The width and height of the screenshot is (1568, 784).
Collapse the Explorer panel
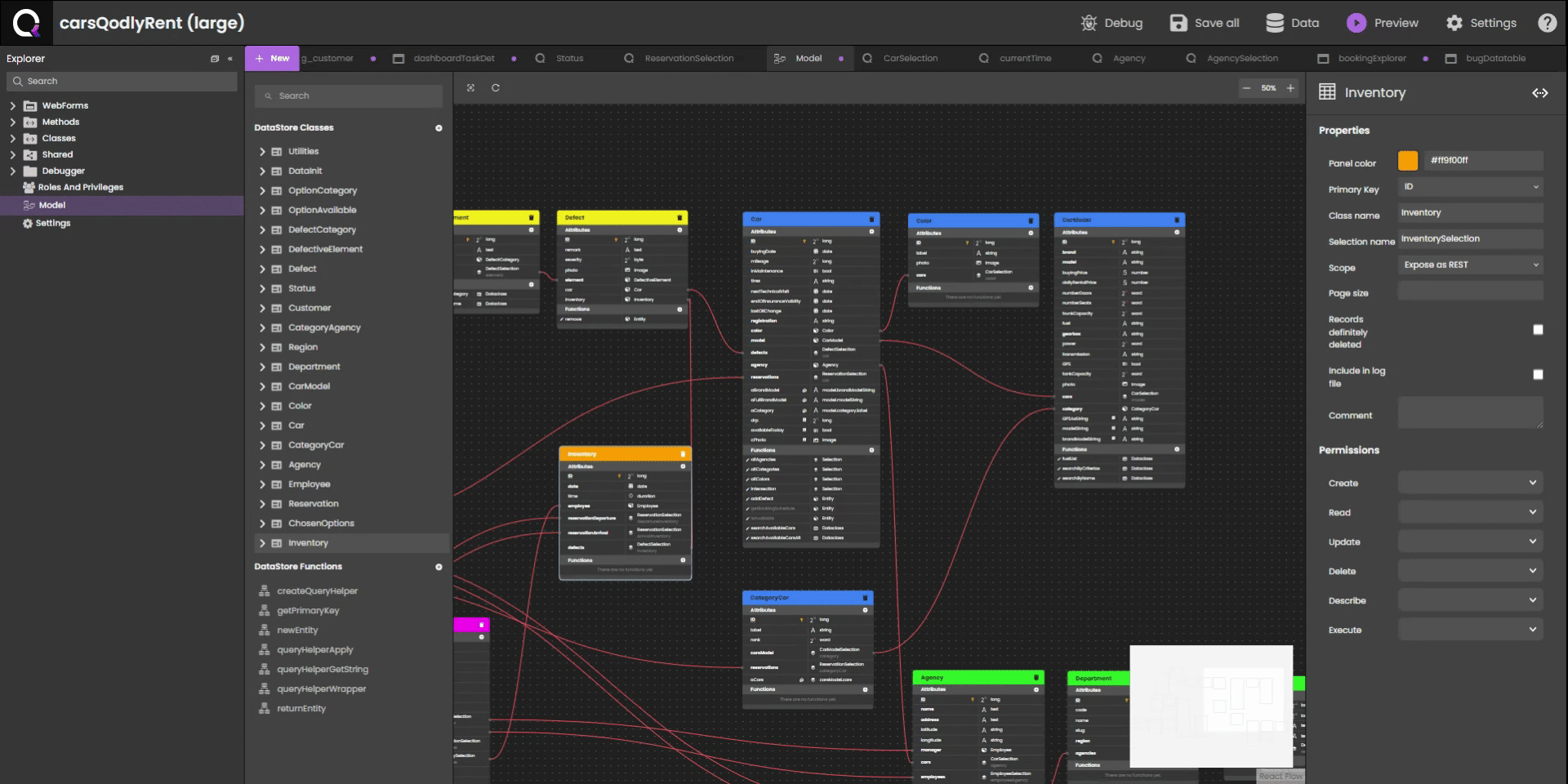tap(230, 59)
